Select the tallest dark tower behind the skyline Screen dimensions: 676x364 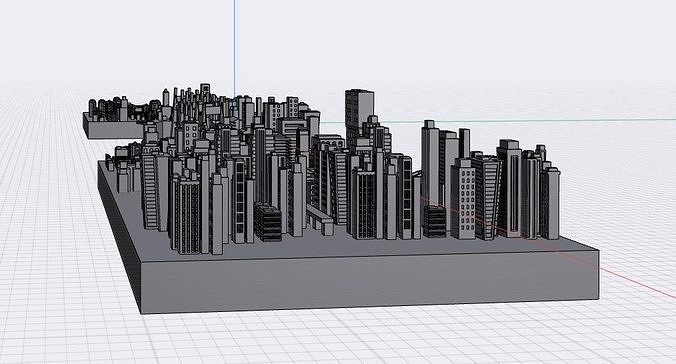(x=359, y=113)
